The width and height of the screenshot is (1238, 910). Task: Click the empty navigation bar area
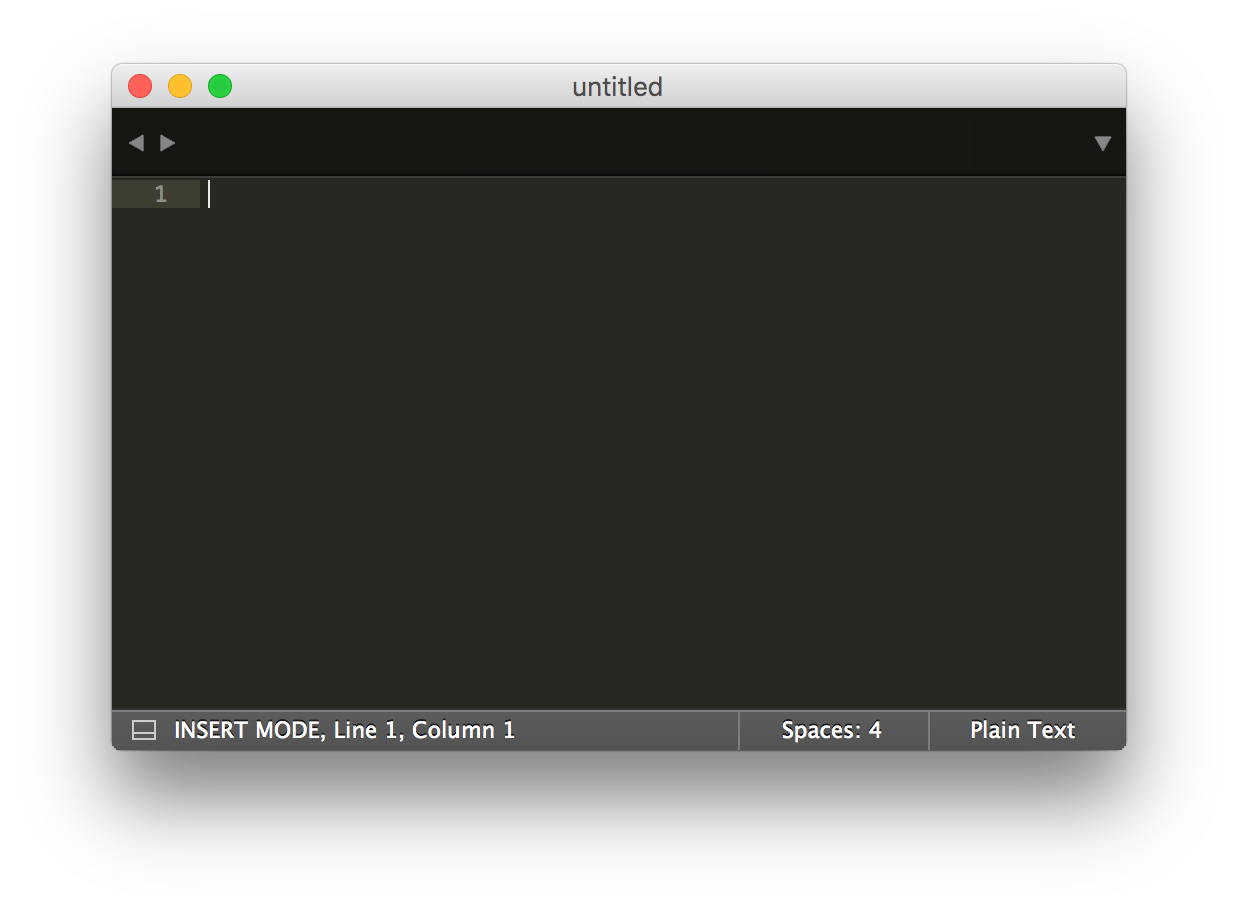coord(600,142)
